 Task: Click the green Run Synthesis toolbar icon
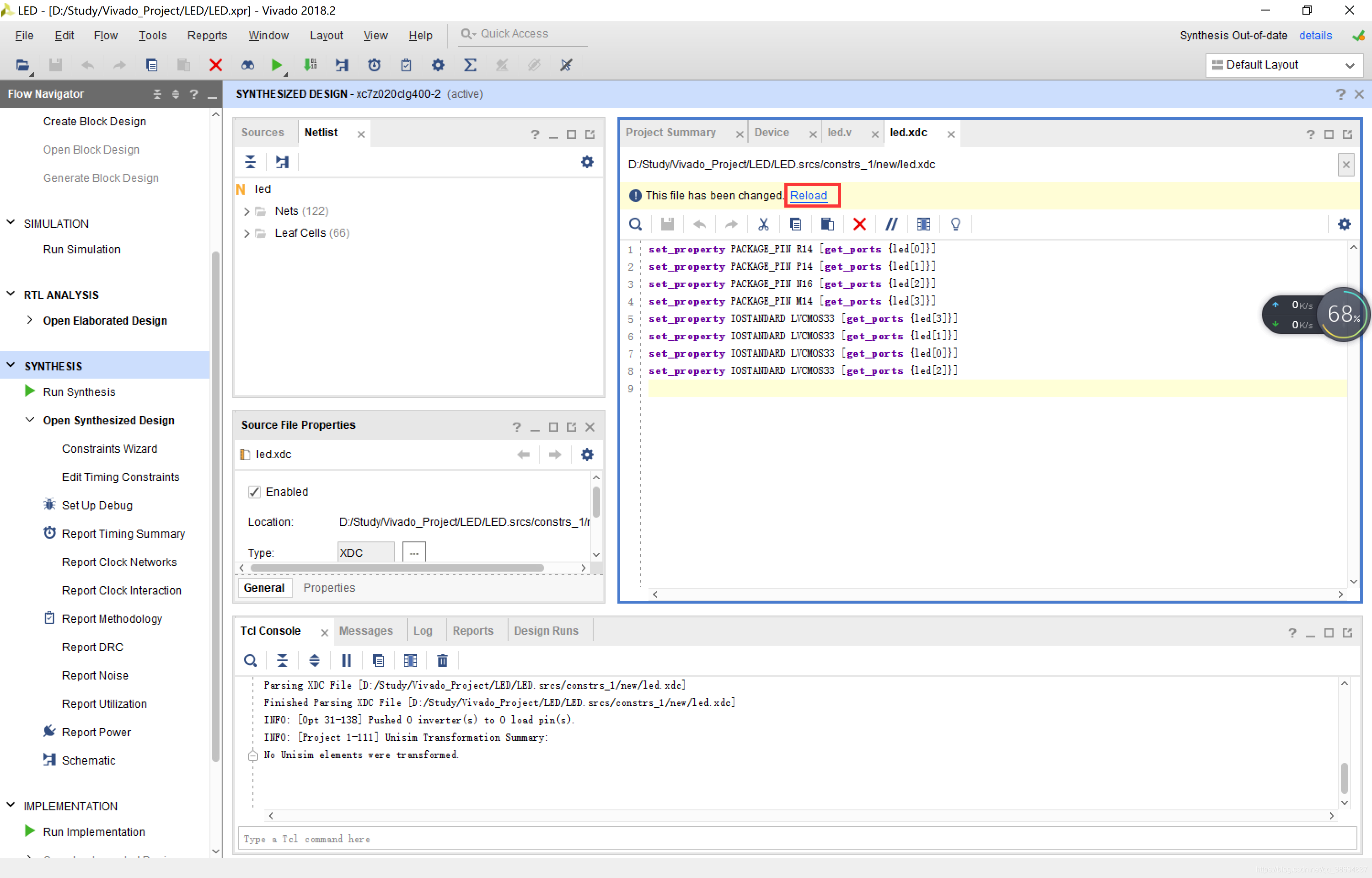click(276, 65)
